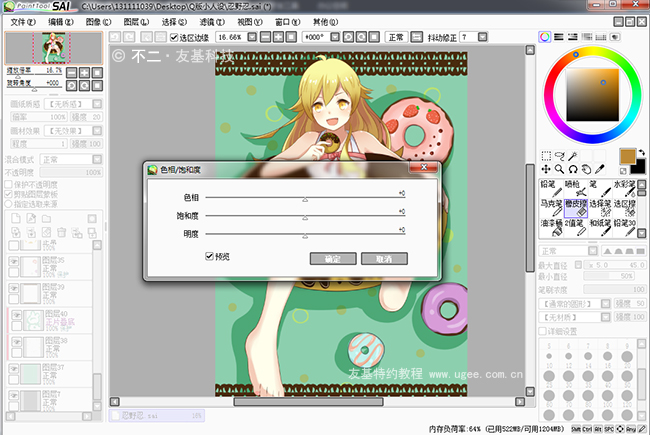Toggle 选区边缘 selection edge checkbox
This screenshot has width=650, height=435.
click(x=174, y=37)
